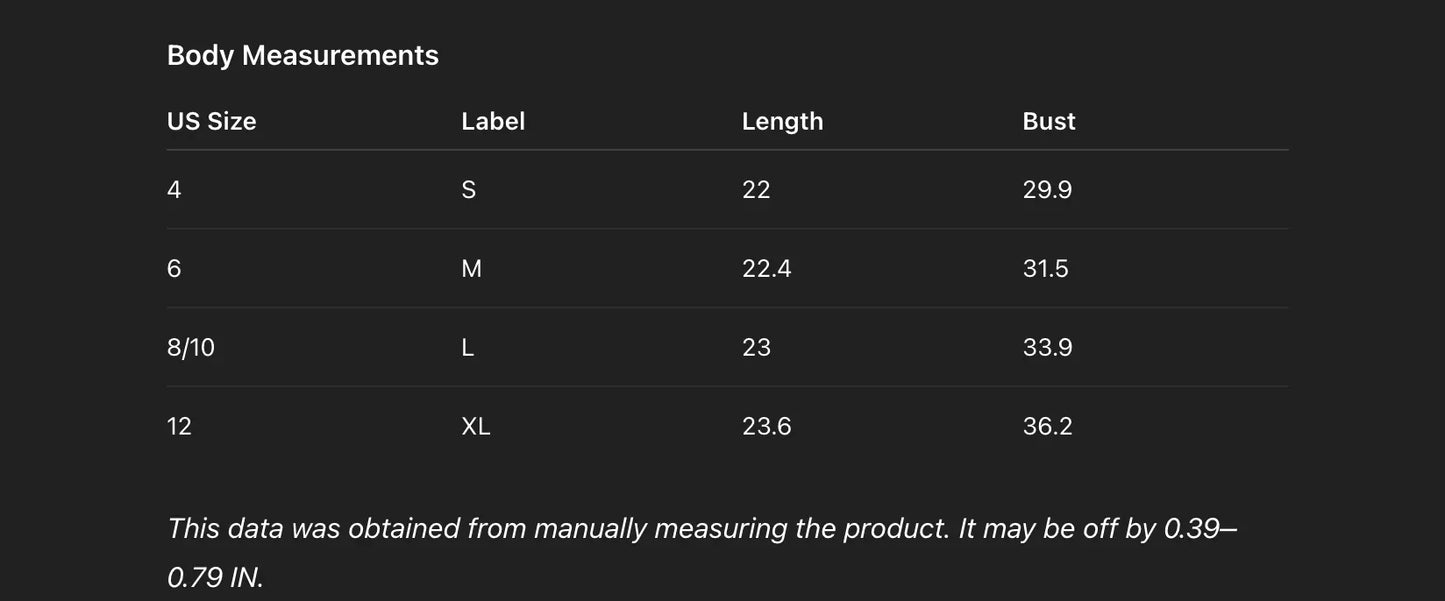Click bust value 31.5
The height and width of the screenshot is (601, 1445).
pyautogui.click(x=1045, y=269)
